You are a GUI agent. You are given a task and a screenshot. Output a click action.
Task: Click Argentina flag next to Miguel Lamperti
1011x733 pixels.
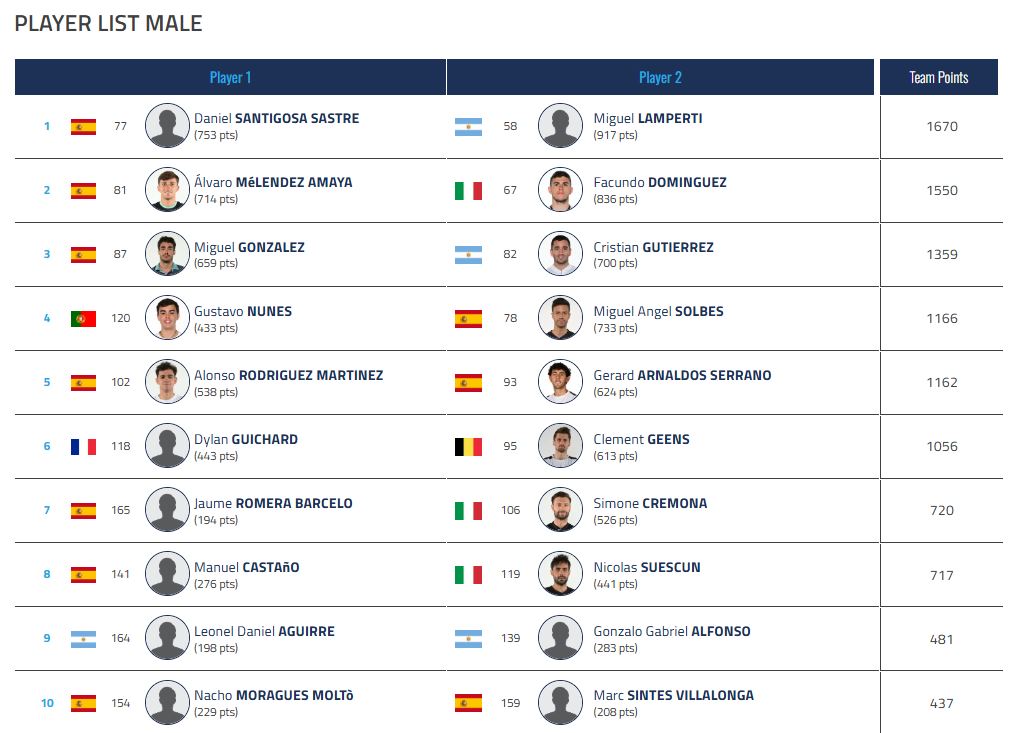(468, 127)
